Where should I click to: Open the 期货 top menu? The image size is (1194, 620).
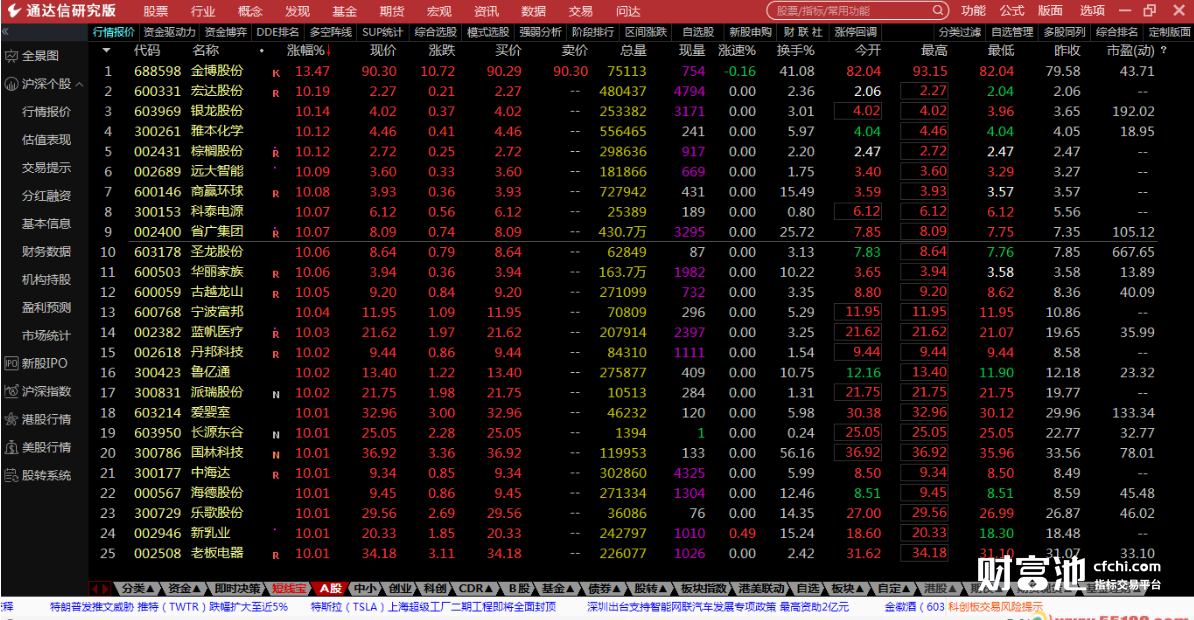[391, 11]
